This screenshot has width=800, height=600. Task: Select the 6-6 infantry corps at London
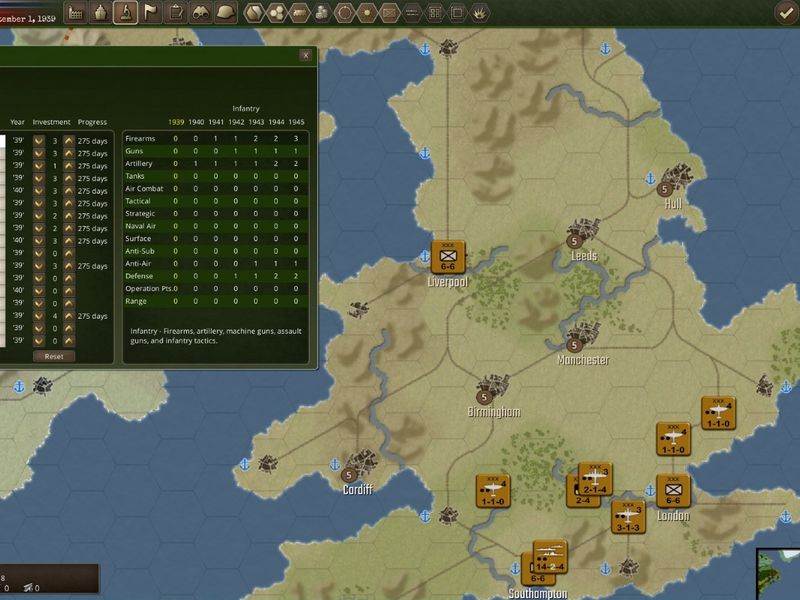coord(673,491)
